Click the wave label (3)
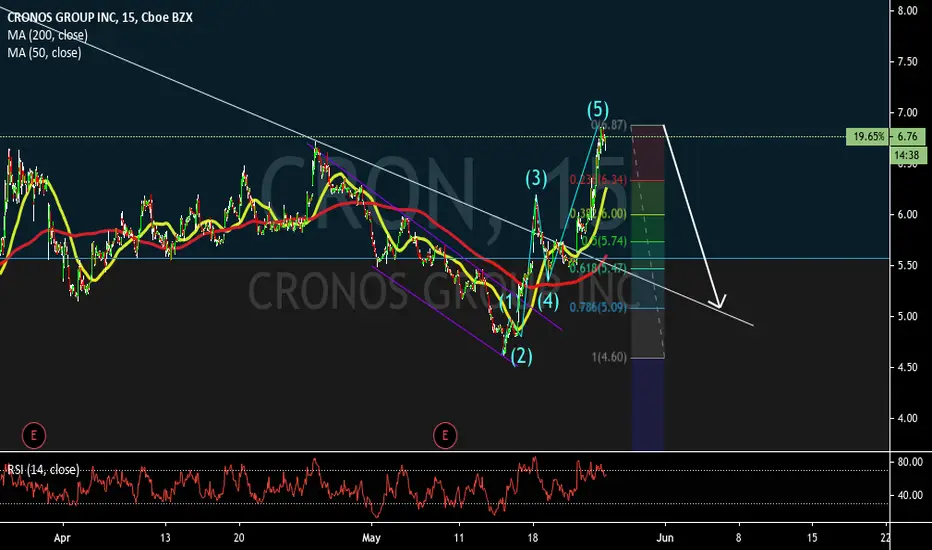The height and width of the screenshot is (550, 932). click(536, 178)
